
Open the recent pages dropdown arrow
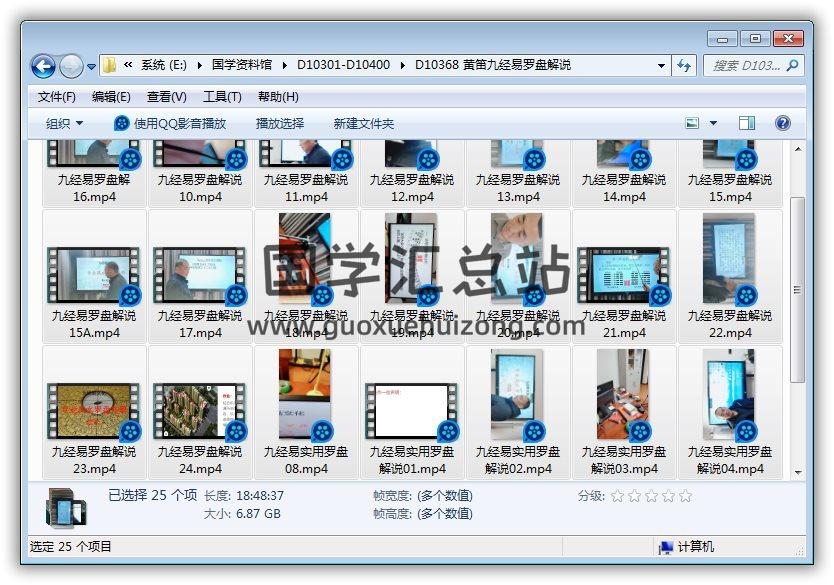coord(92,67)
